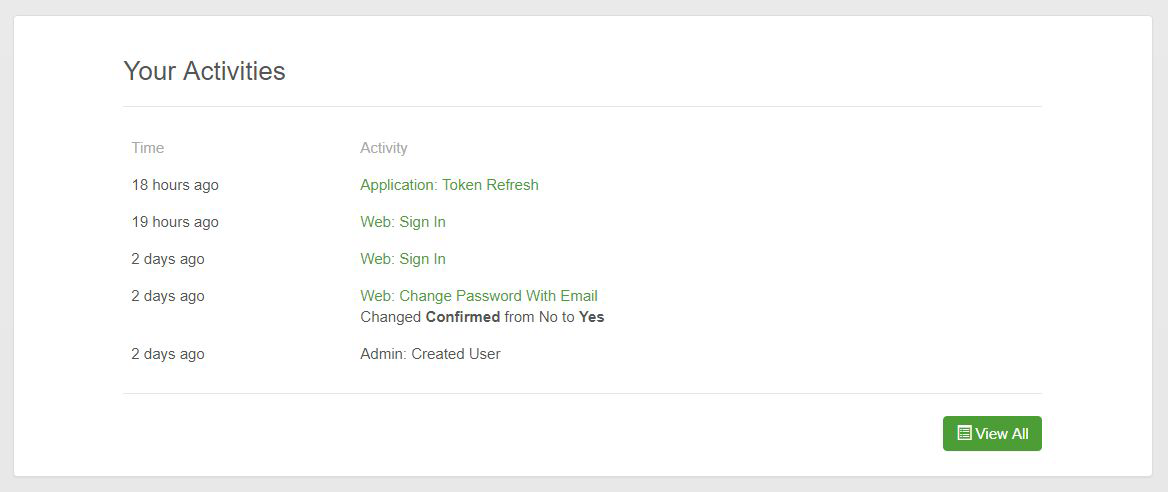1168x492 pixels.
Task: Select the 18 hours ago timestamp
Action: point(175,185)
